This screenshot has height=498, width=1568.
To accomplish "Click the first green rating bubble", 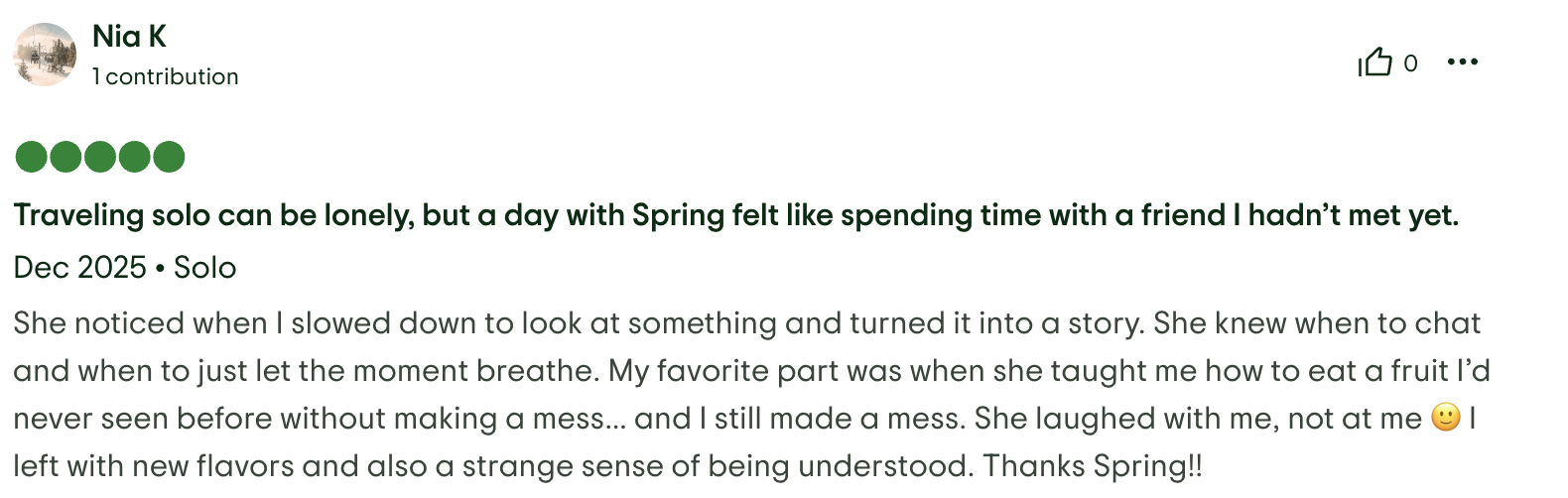I will pos(32,157).
